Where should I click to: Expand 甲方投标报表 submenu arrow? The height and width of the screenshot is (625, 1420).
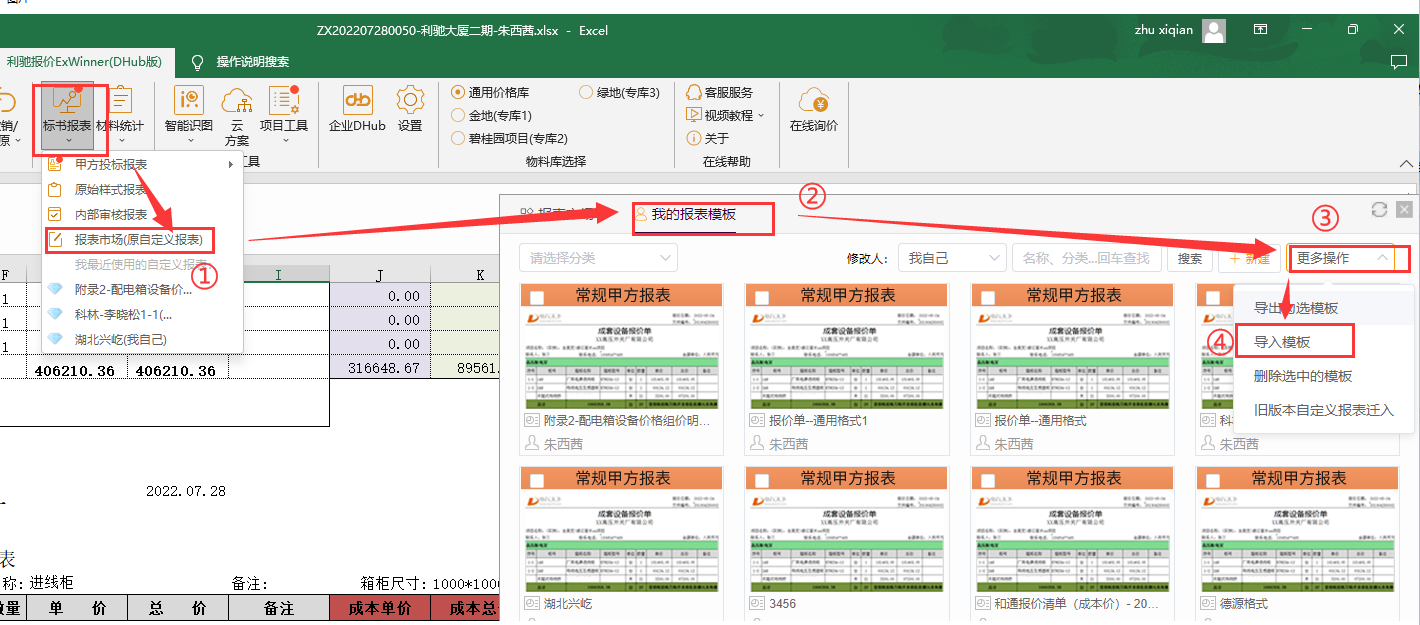tap(231, 164)
